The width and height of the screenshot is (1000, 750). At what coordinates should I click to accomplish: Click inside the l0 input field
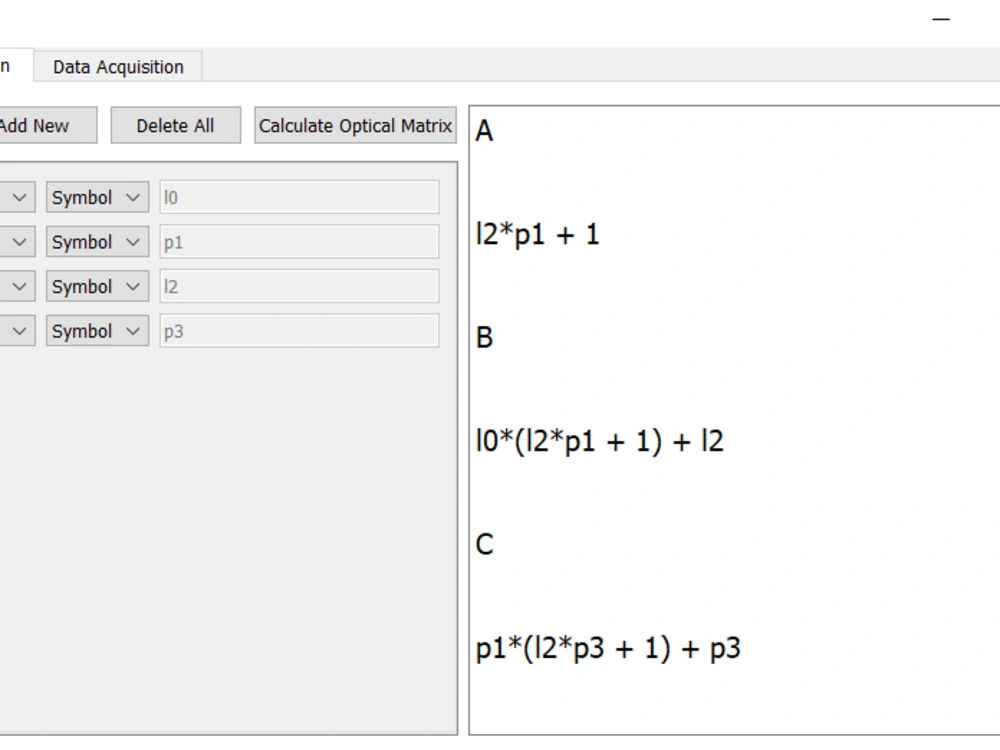(x=298, y=197)
